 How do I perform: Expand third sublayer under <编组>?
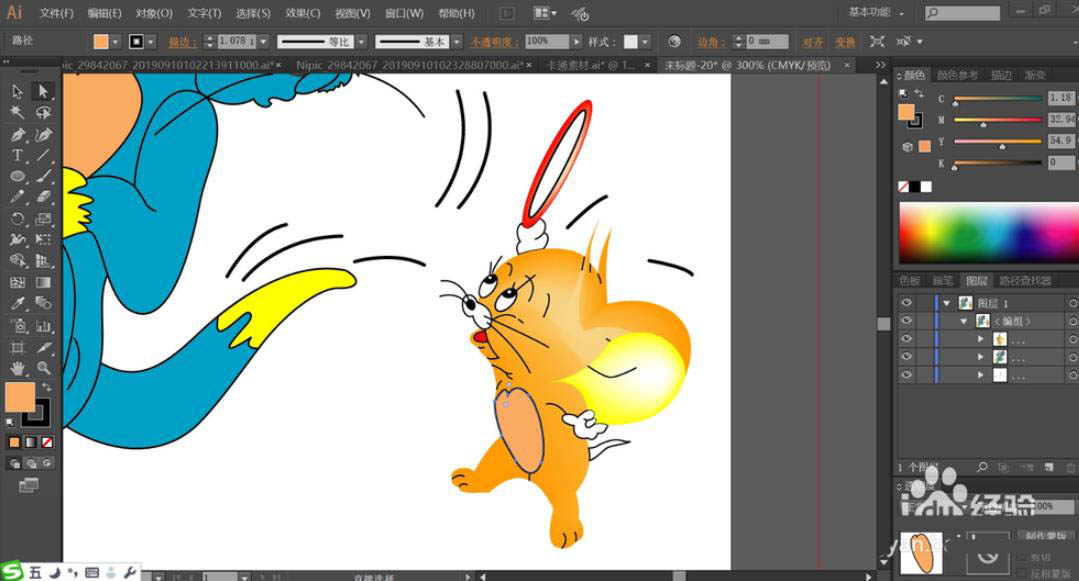click(x=981, y=375)
